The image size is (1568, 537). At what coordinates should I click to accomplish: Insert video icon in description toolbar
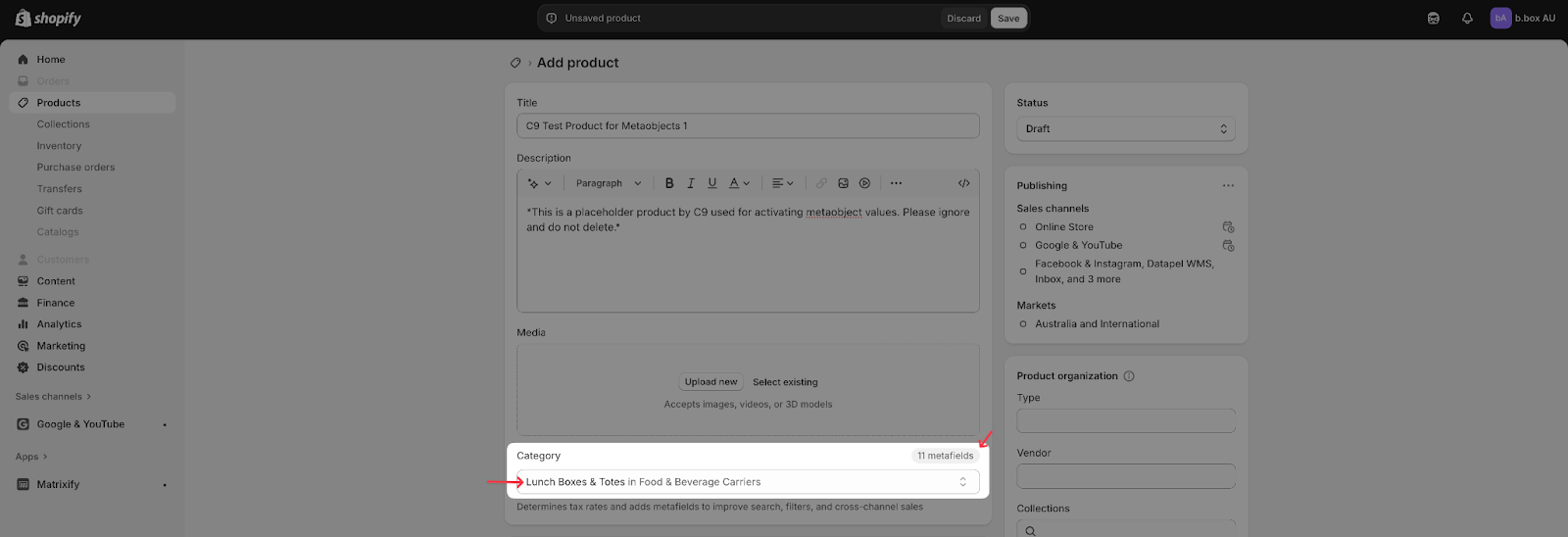[864, 183]
